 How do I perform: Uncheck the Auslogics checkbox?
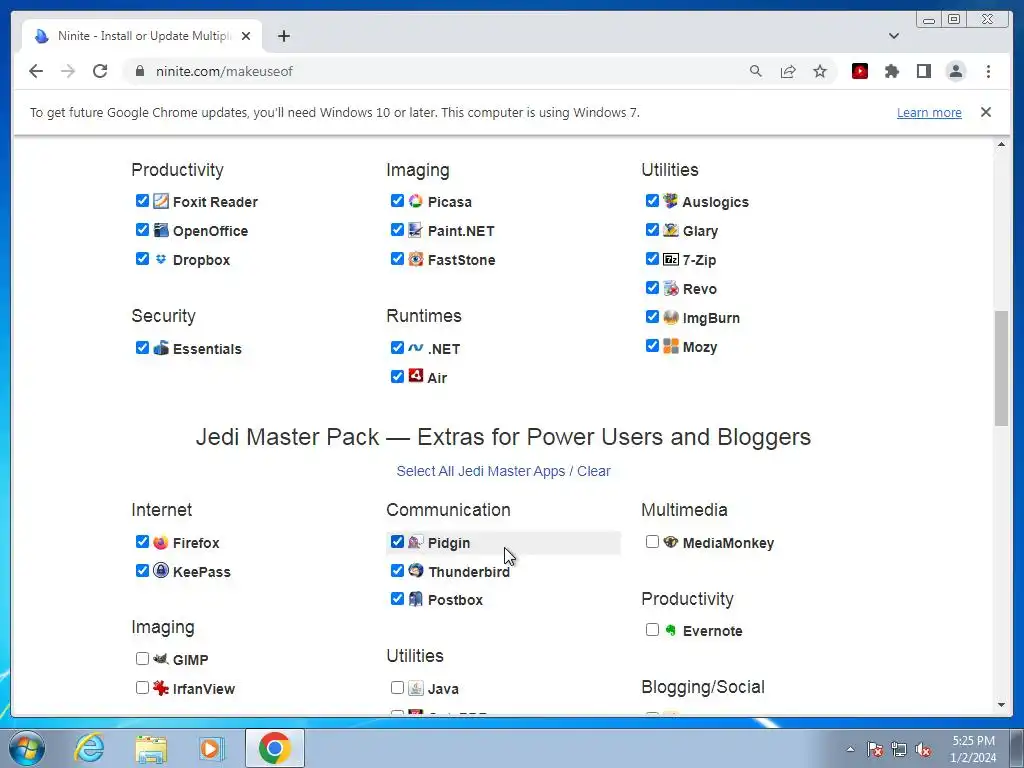point(652,200)
